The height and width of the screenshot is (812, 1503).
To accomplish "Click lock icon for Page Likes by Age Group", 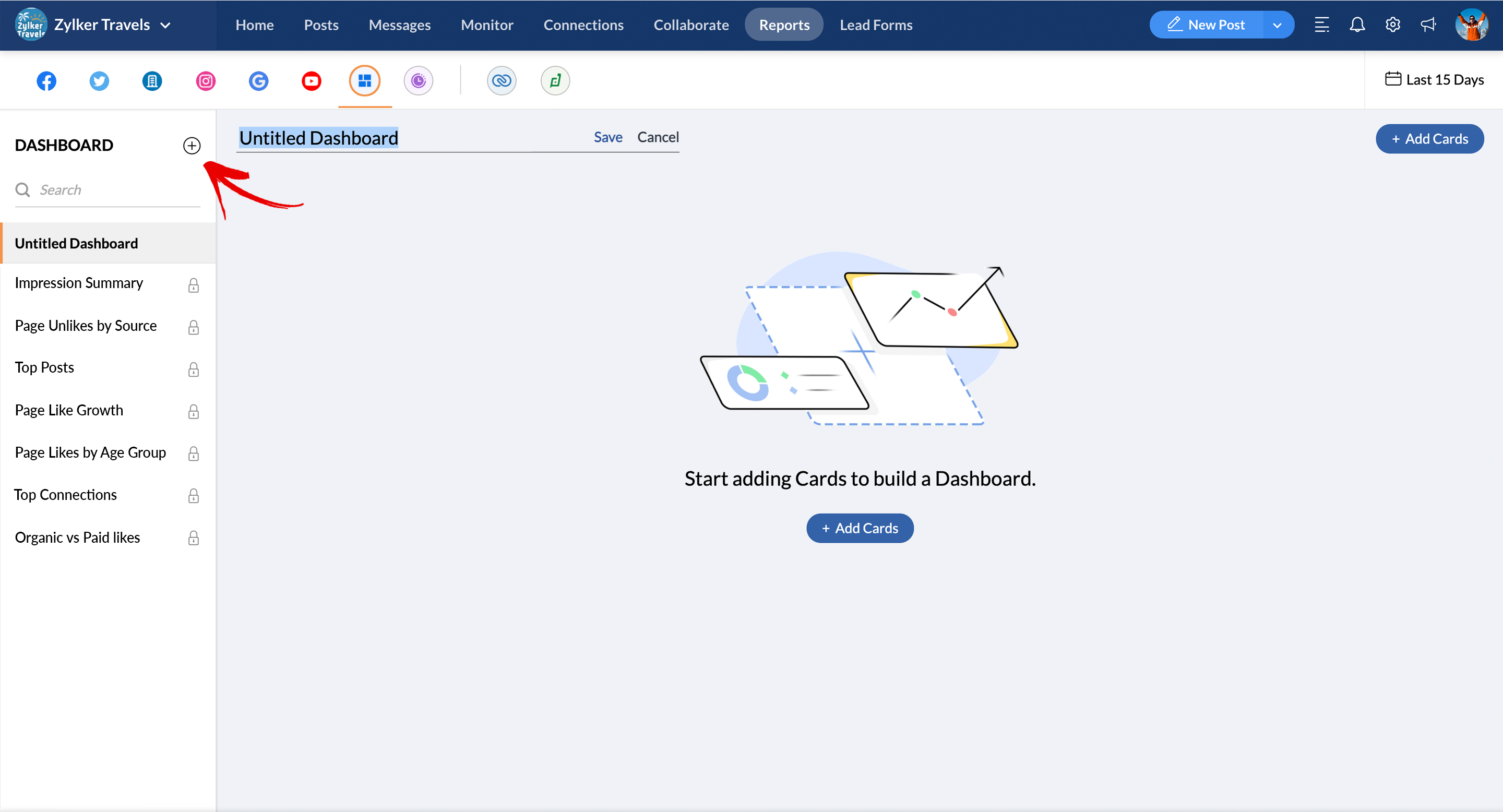I will tap(194, 454).
